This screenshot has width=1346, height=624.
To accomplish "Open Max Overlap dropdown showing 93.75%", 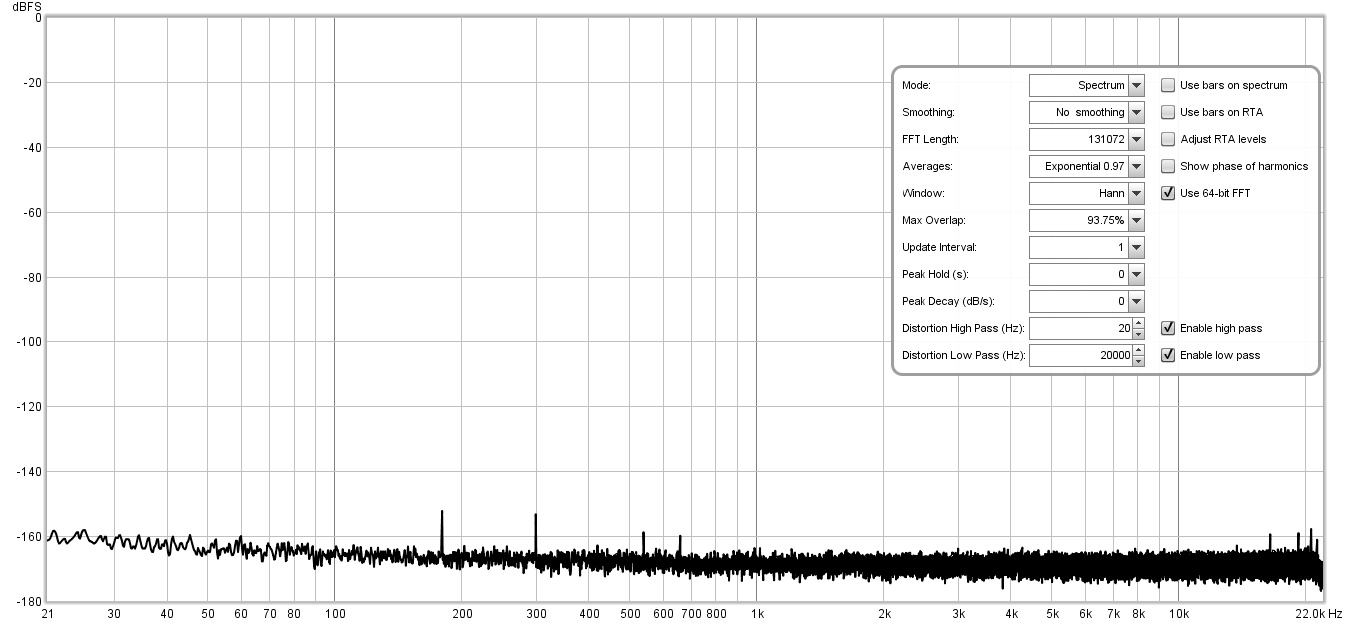I will point(1086,221).
